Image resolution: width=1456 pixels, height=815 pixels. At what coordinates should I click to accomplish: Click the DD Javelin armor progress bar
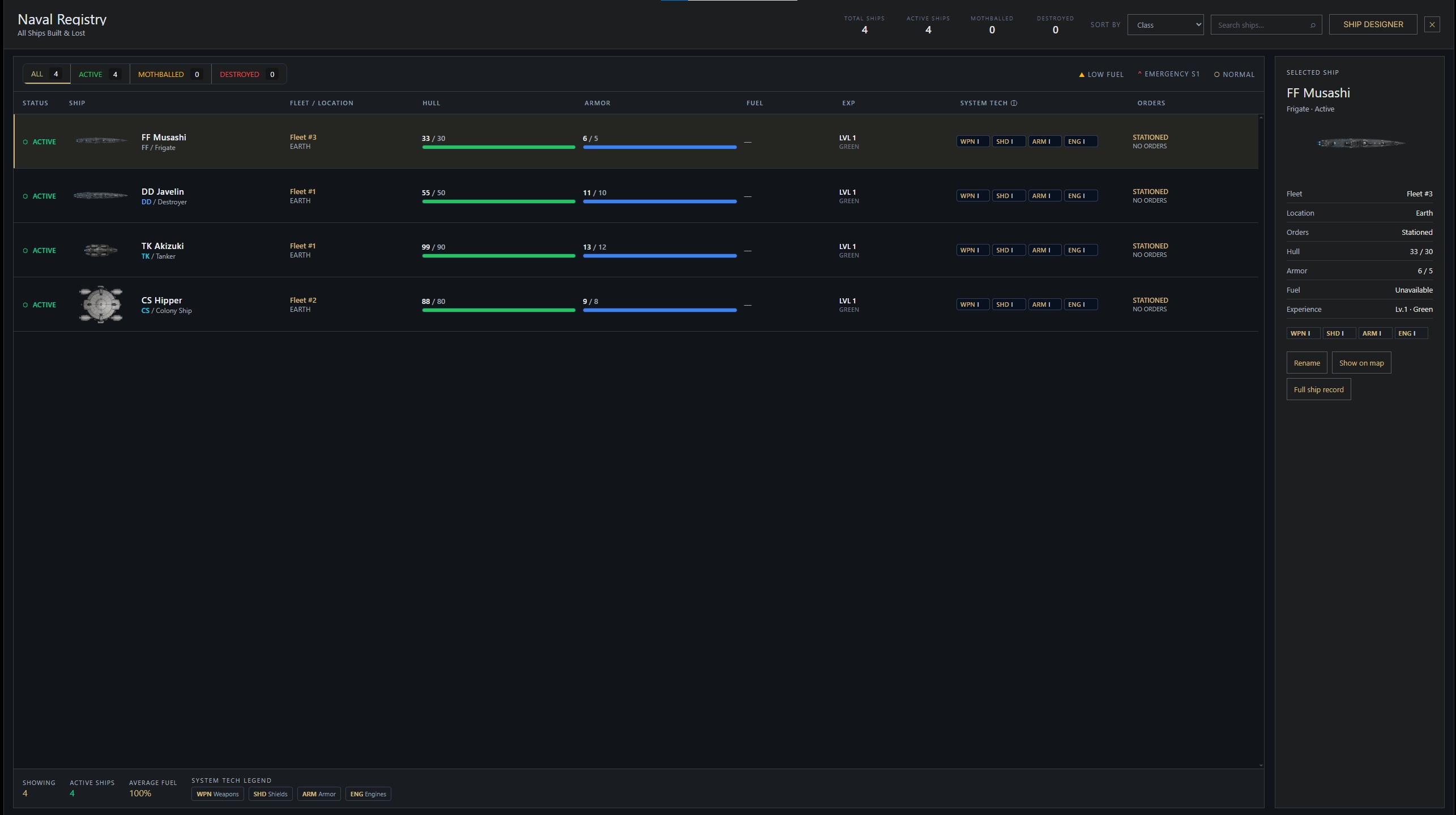(660, 201)
